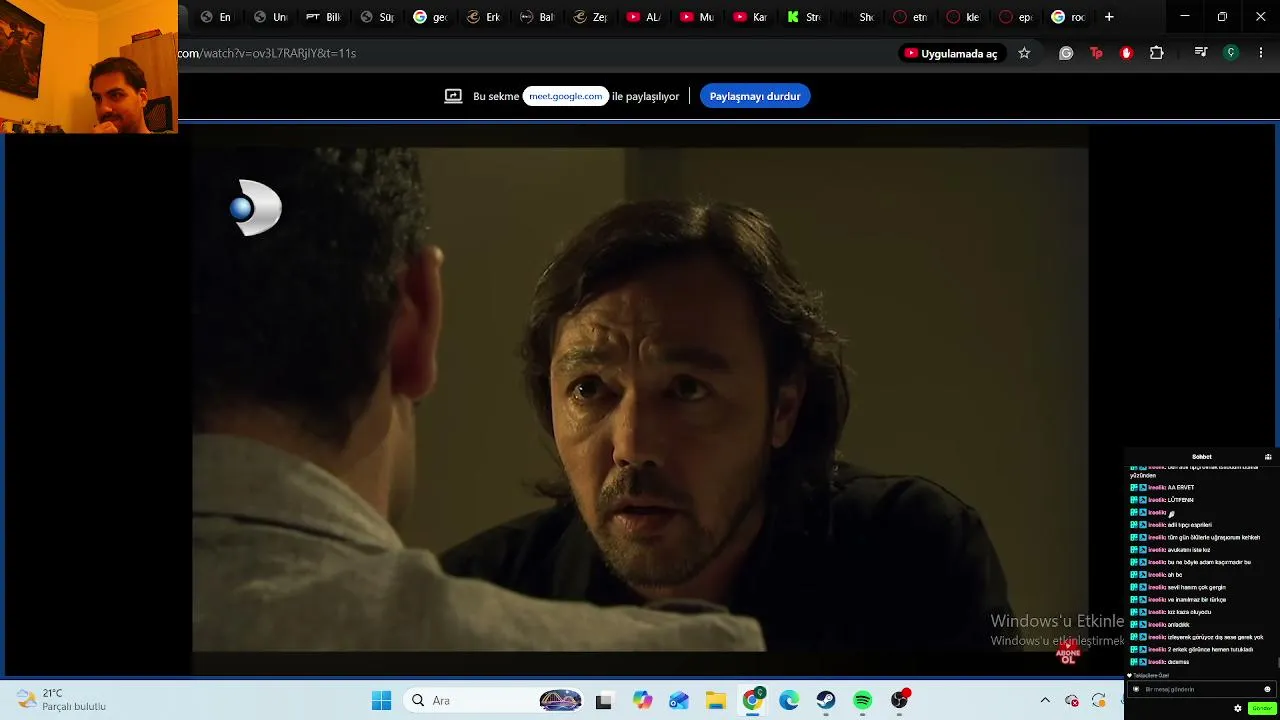This screenshot has height=720, width=1280.
Task: Open the red Tp extension icon
Action: [1096, 53]
